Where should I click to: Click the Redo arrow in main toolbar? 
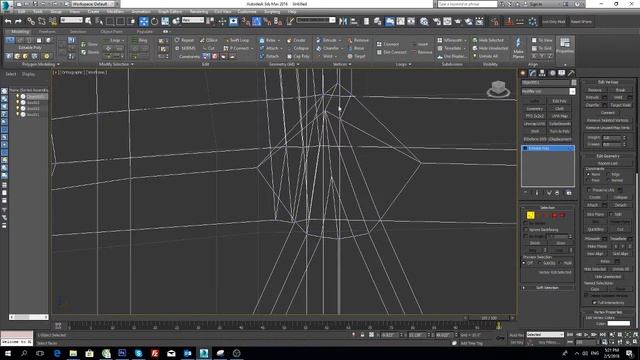click(x=18, y=21)
